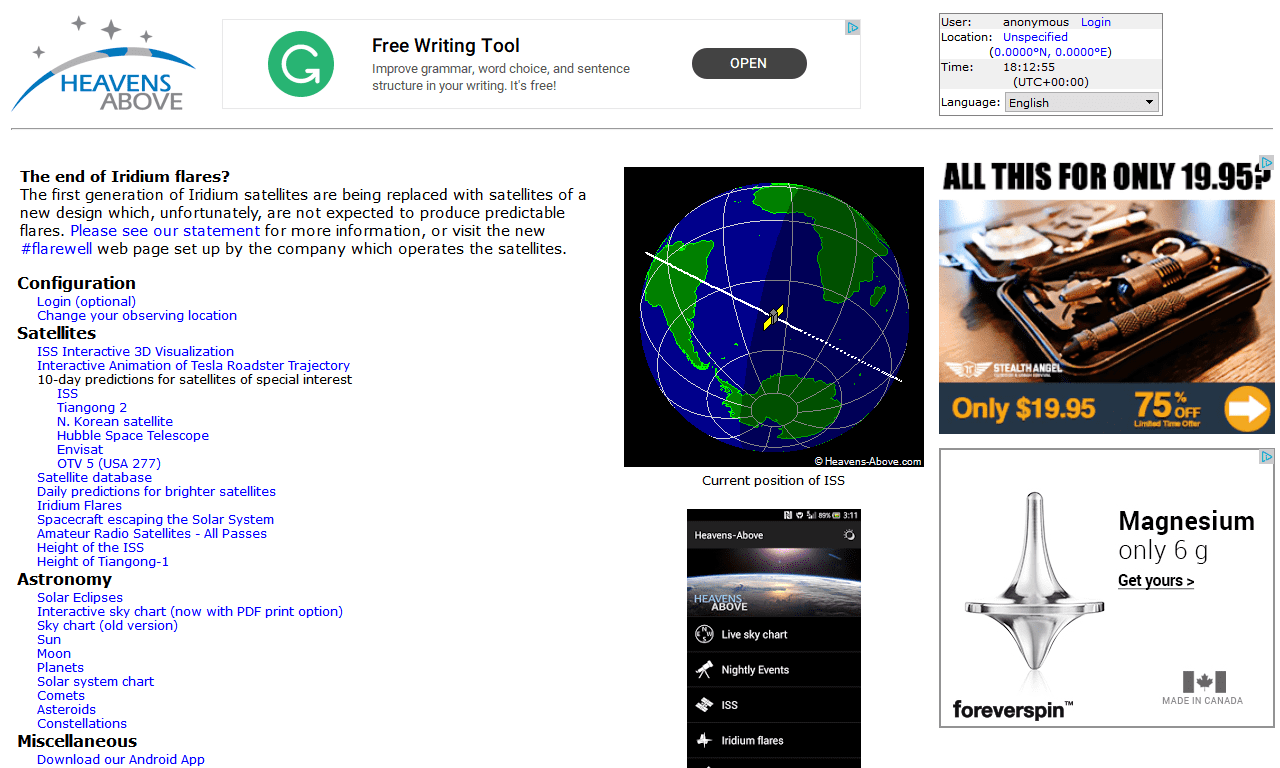Open Tiangong 2 predictions
This screenshot has height=768, width=1280.
point(92,407)
